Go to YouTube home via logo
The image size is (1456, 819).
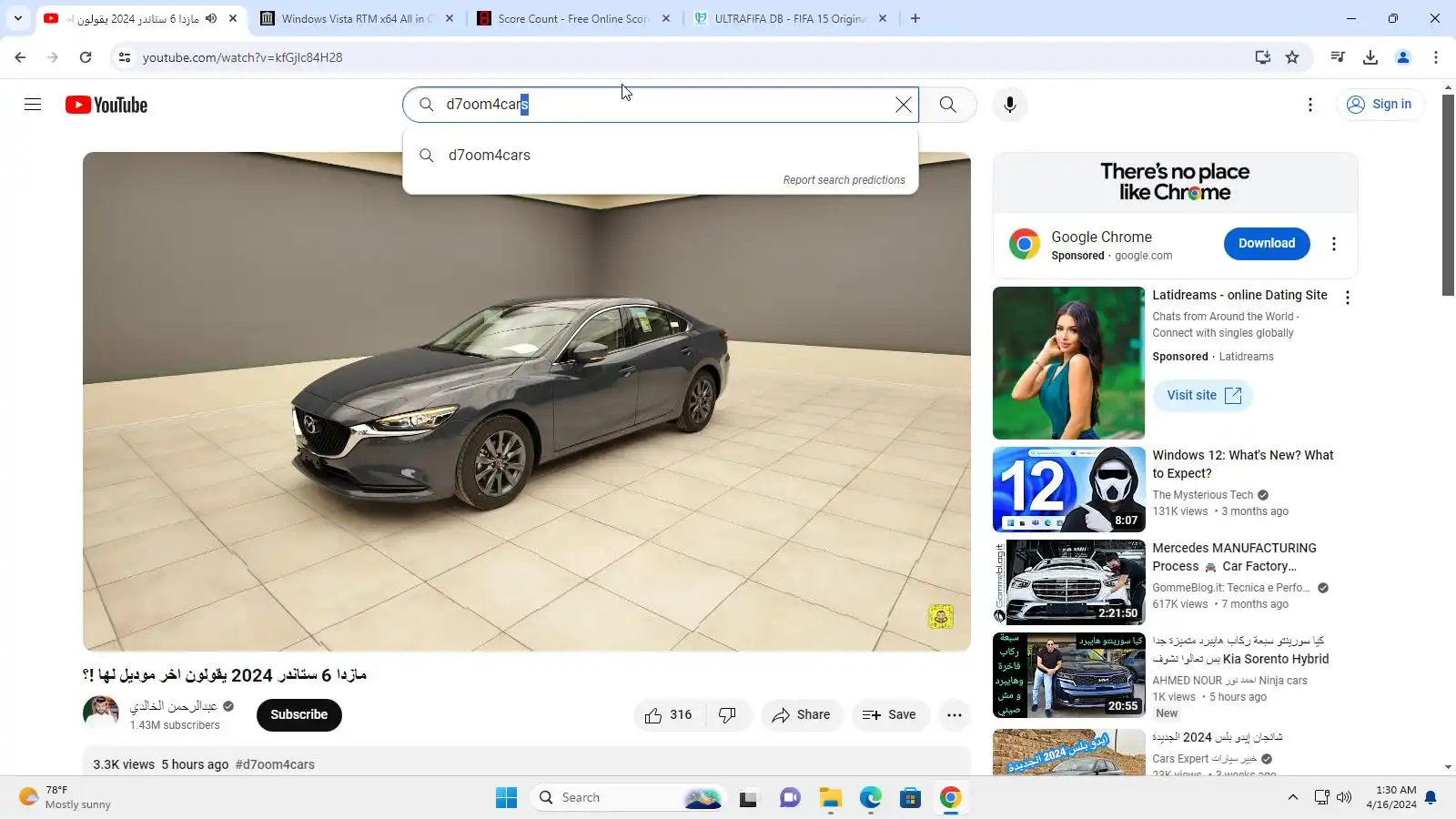(x=106, y=105)
